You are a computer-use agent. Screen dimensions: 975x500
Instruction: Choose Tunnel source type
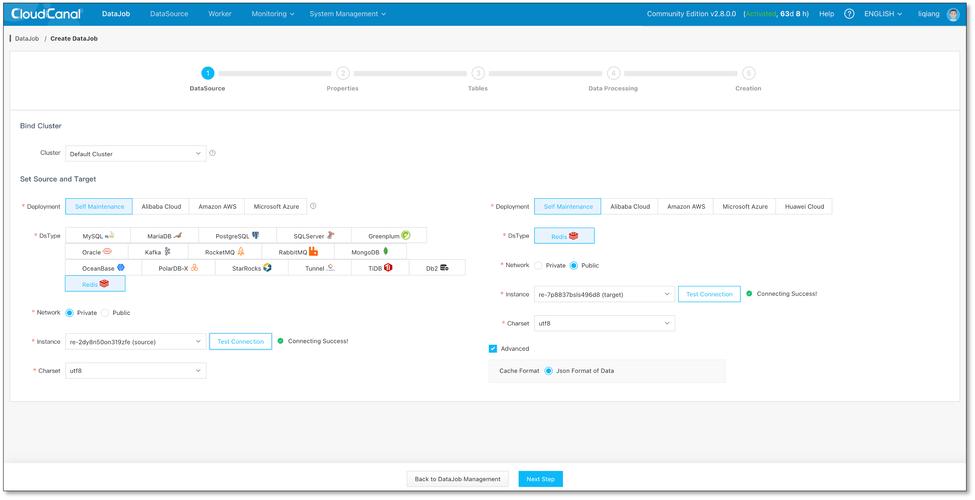click(x=320, y=268)
